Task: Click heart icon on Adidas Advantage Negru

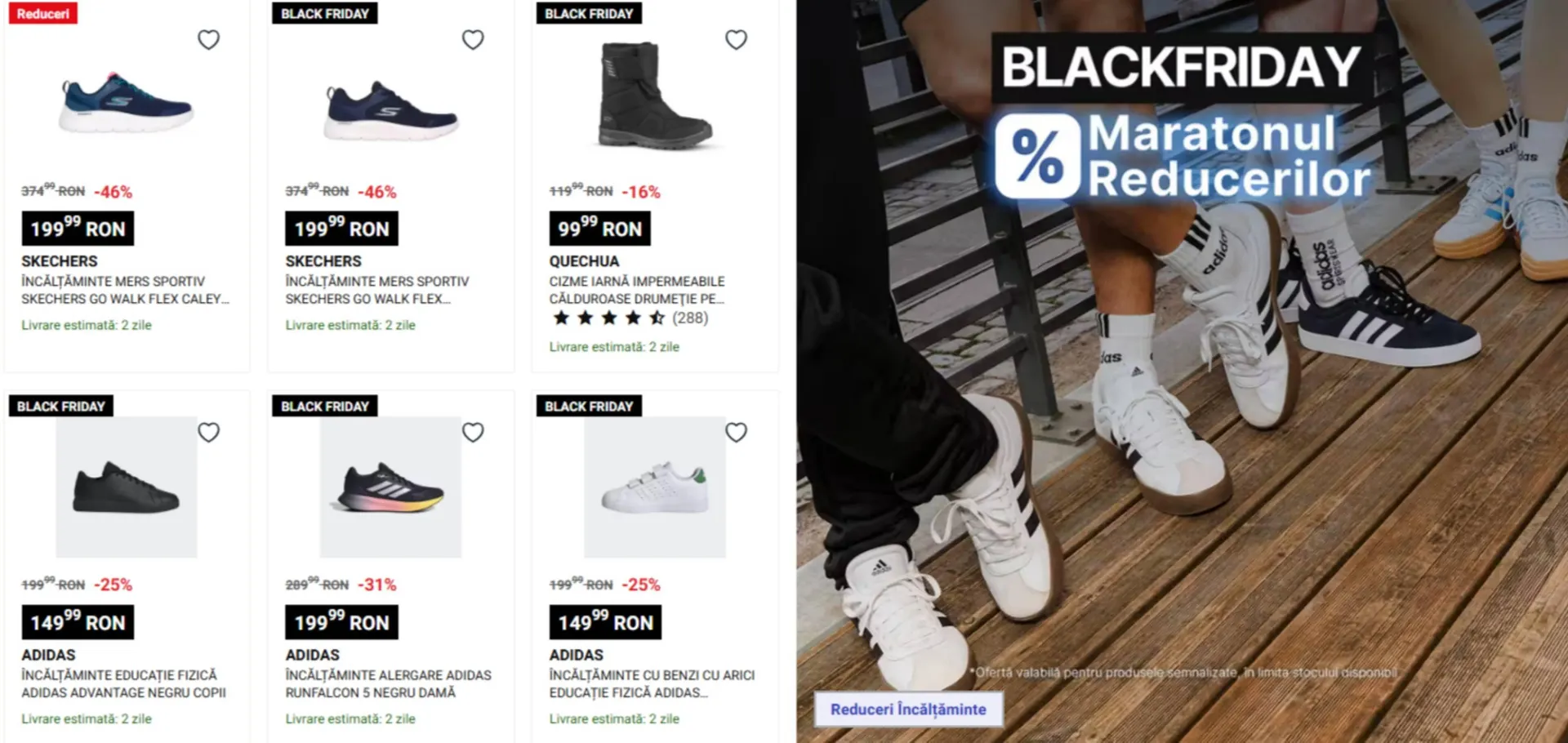Action: click(209, 432)
